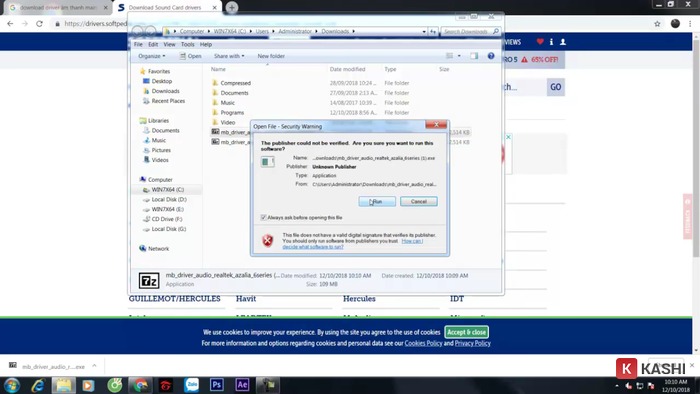This screenshot has width=700, height=394.
Task: Open the address bar history dropdown arrow
Action: click(x=424, y=31)
